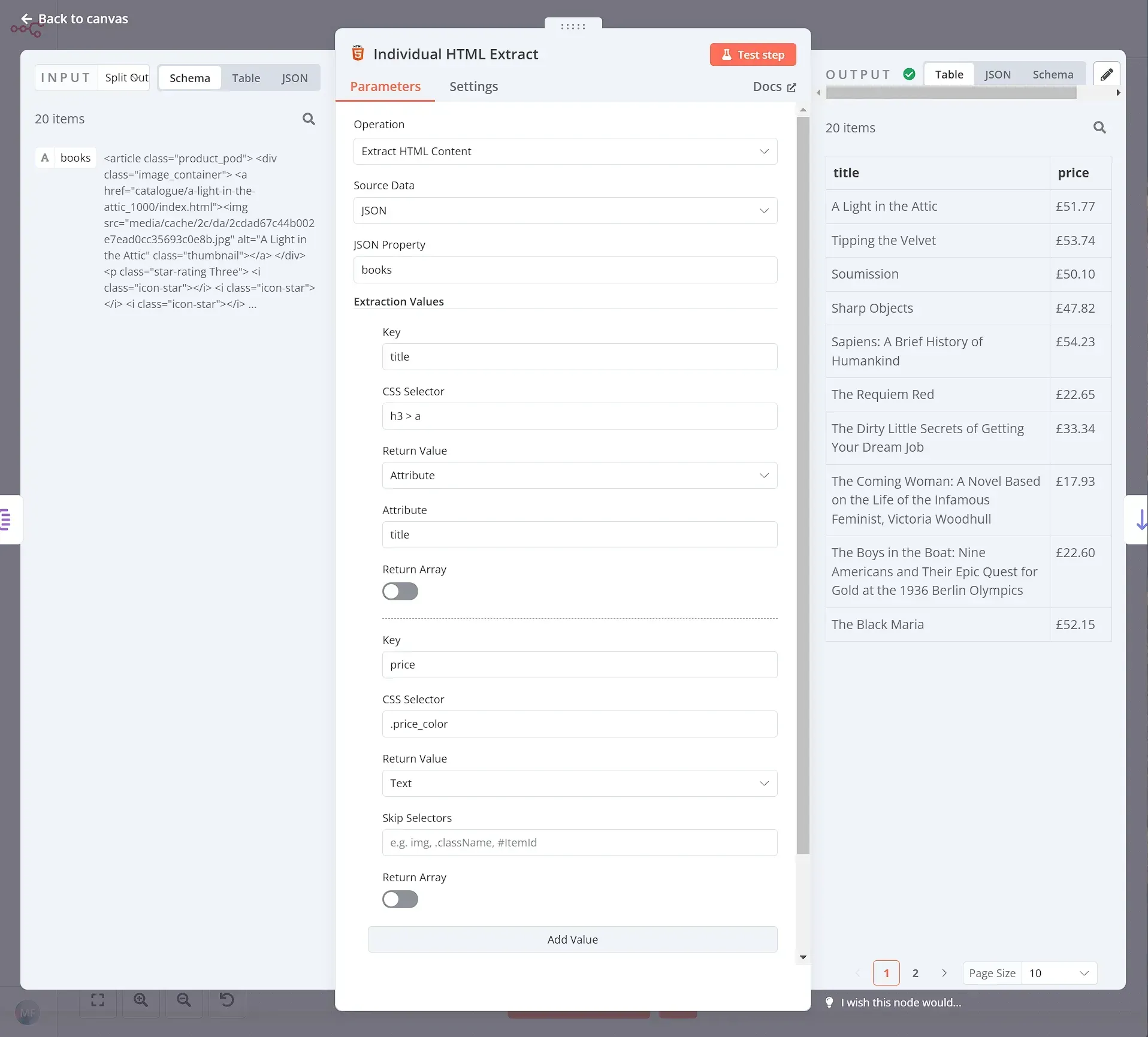Click Add Value button
The width and height of the screenshot is (1148, 1037).
click(x=572, y=939)
